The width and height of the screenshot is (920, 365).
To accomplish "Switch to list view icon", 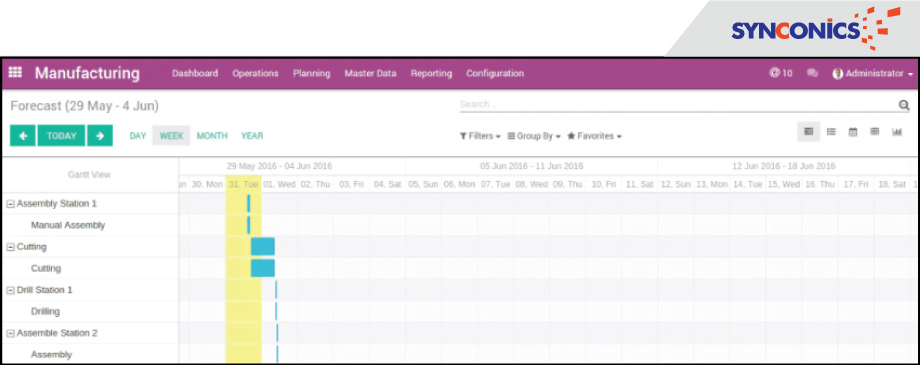I will pos(831,132).
